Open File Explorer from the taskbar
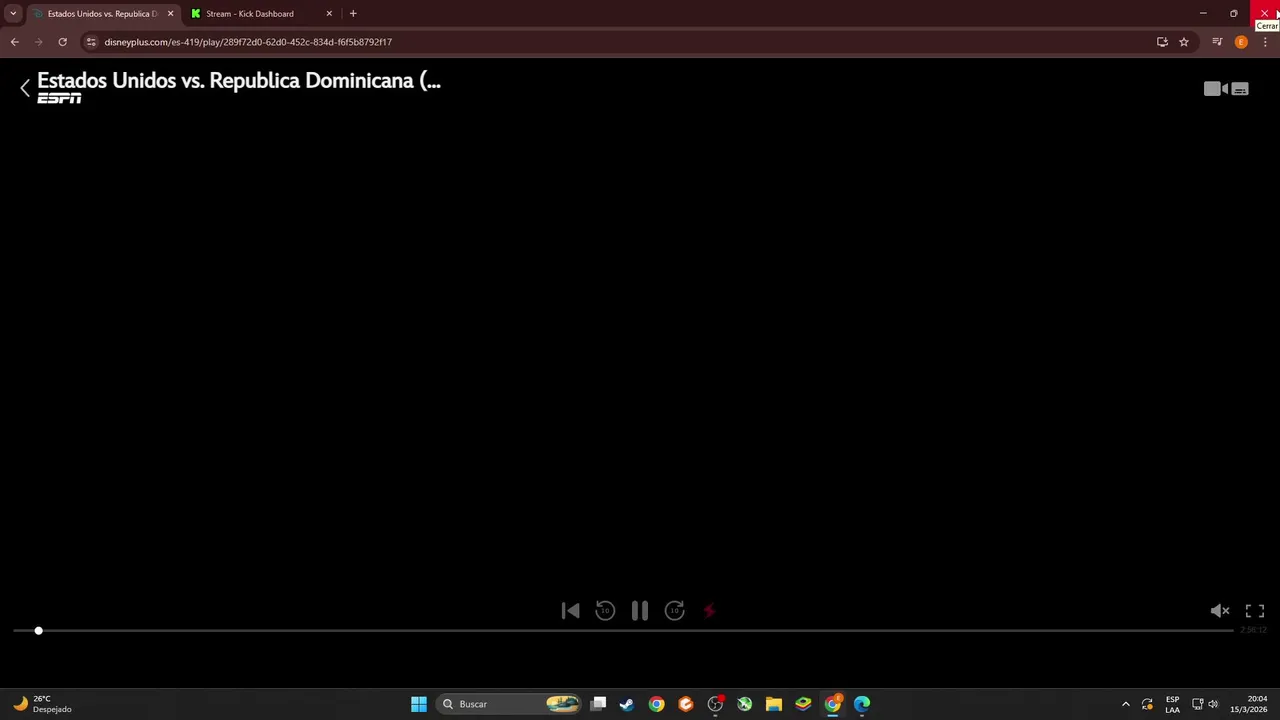This screenshot has height=720, width=1280. click(x=773, y=704)
